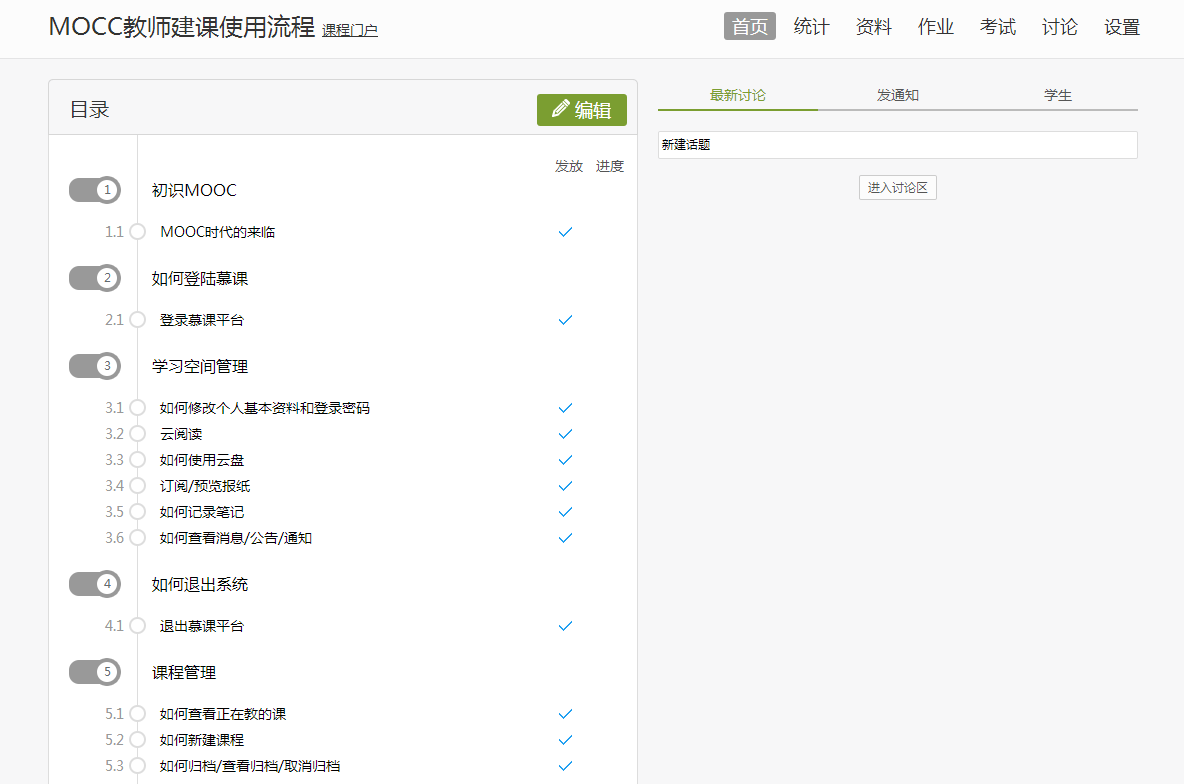Click the blue checkmark for 如何使用云盘
1184x784 pixels.
click(x=565, y=460)
